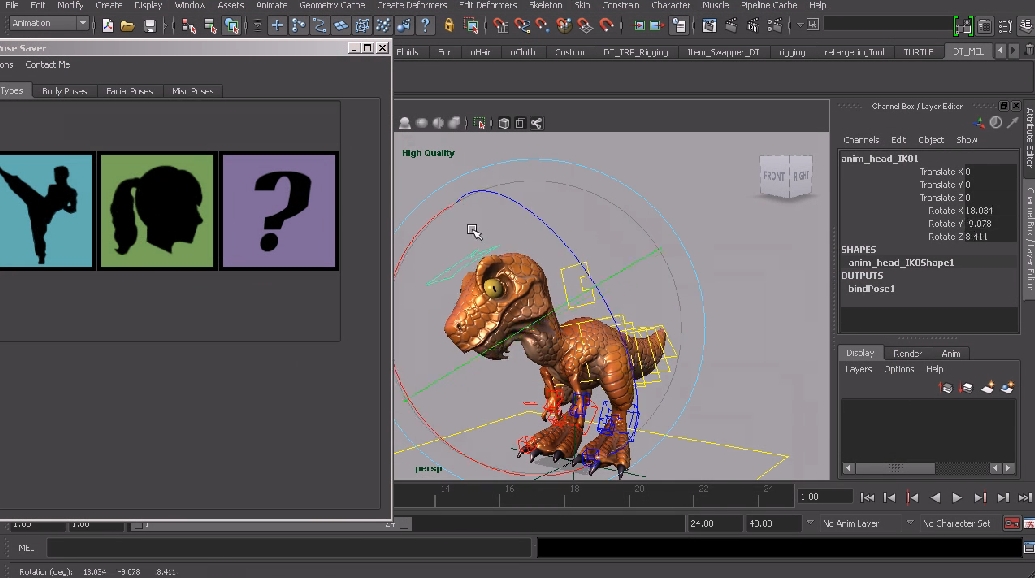This screenshot has height=578, width=1035.
Task: Click the question mark miscellaneous mask icon
Action: coord(426,26)
